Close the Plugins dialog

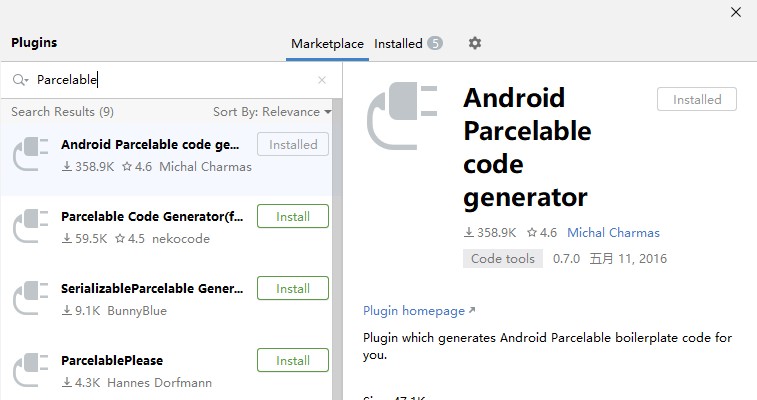tap(736, 12)
